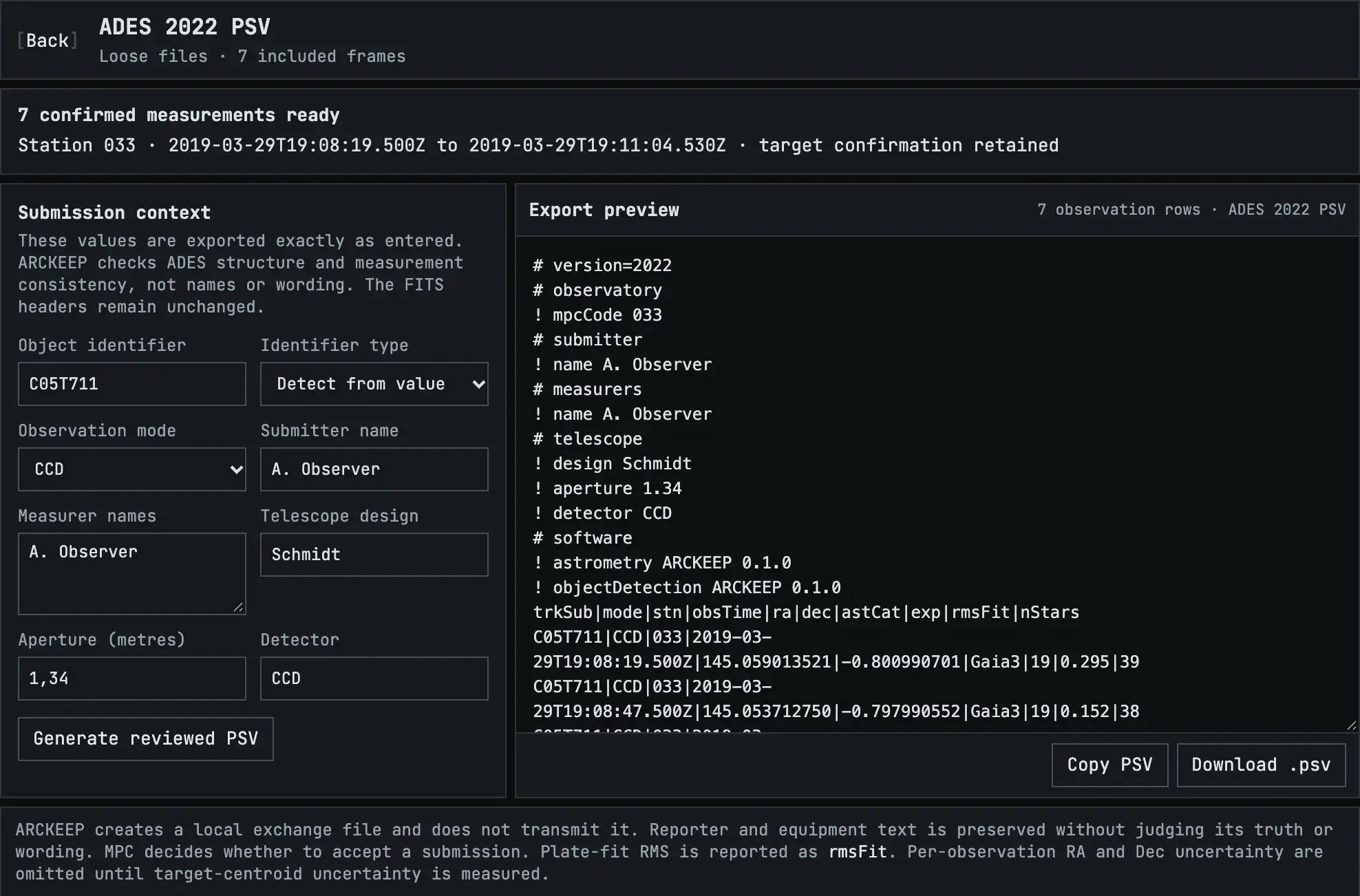Click the observation row ending 0.295|39
Image resolution: width=1360 pixels, height=896 pixels.
(x=836, y=650)
